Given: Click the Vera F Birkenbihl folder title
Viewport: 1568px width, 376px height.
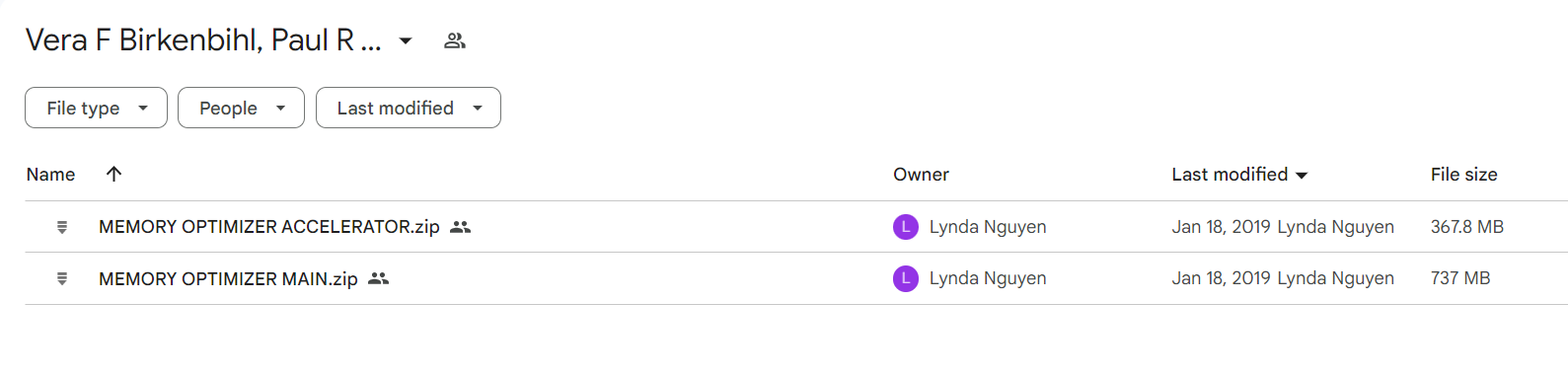Looking at the screenshot, I should (203, 40).
